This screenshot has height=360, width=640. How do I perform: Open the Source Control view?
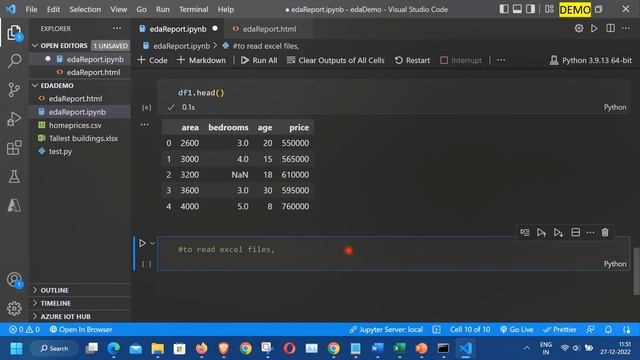click(x=14, y=89)
